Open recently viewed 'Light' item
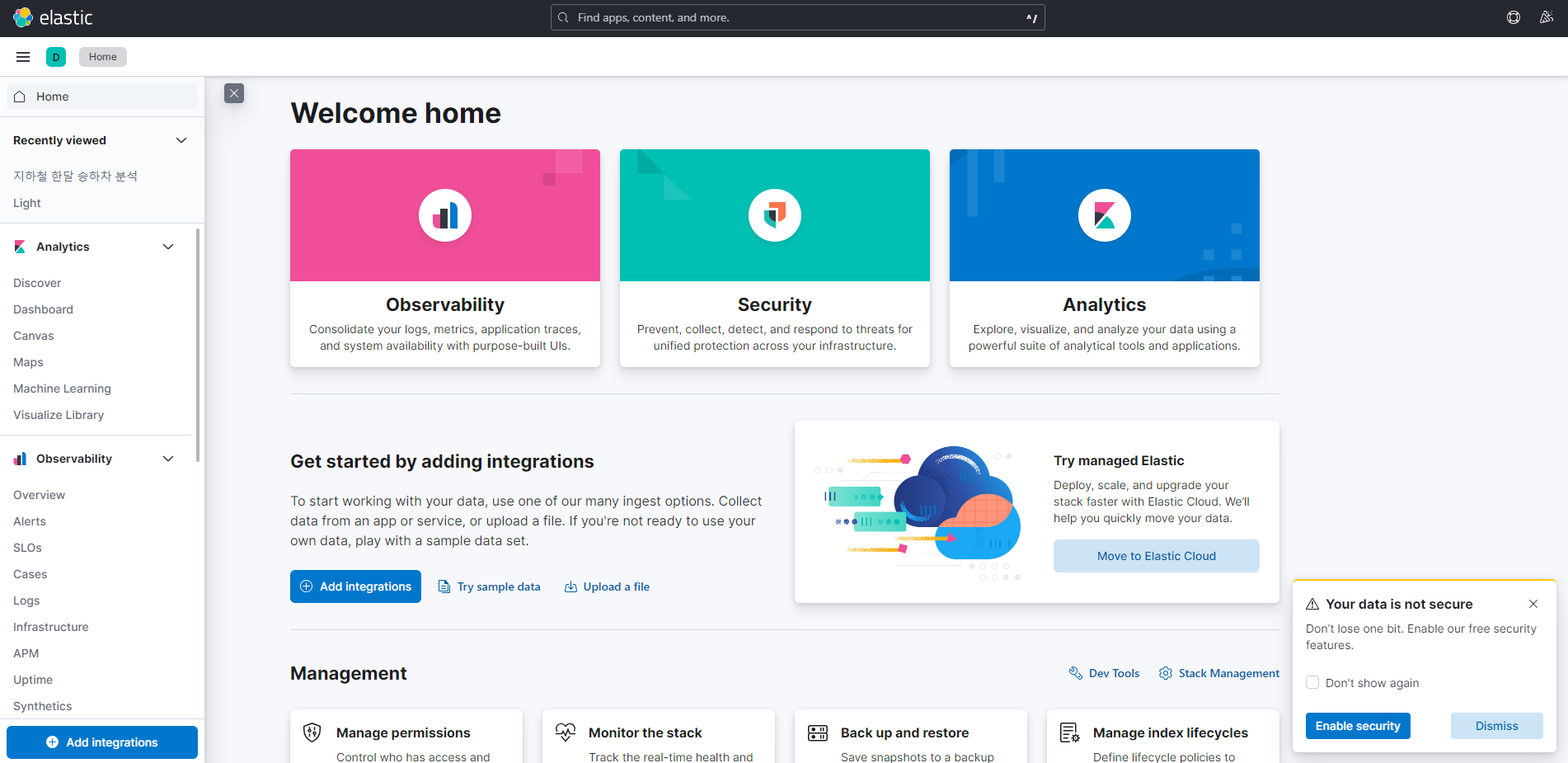 click(x=26, y=203)
